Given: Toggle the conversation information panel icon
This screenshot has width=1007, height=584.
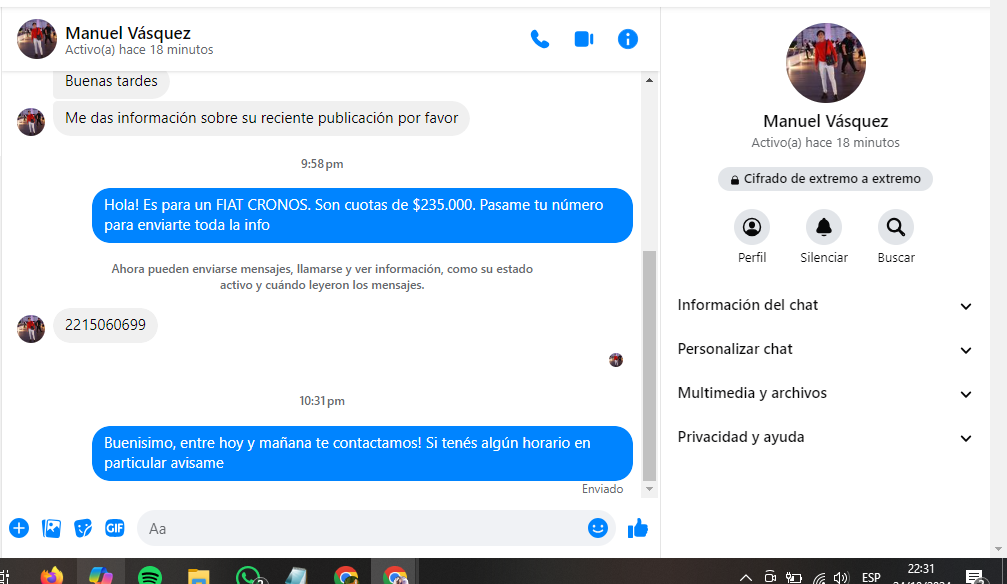Looking at the screenshot, I should click(628, 39).
